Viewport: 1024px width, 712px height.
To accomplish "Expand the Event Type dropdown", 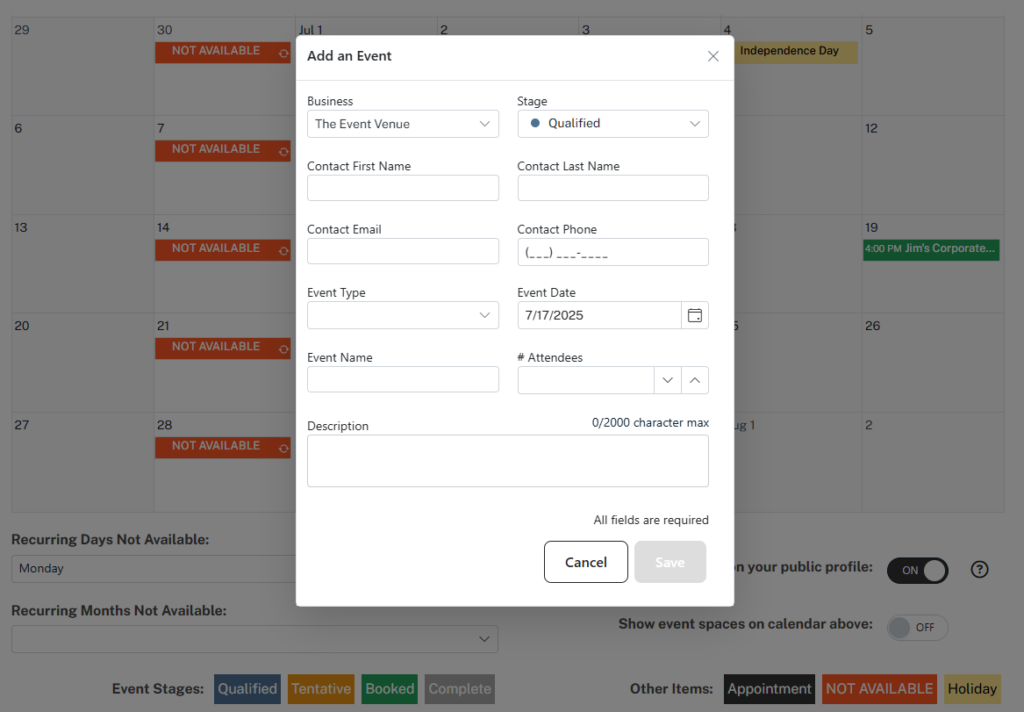I will [x=403, y=316].
